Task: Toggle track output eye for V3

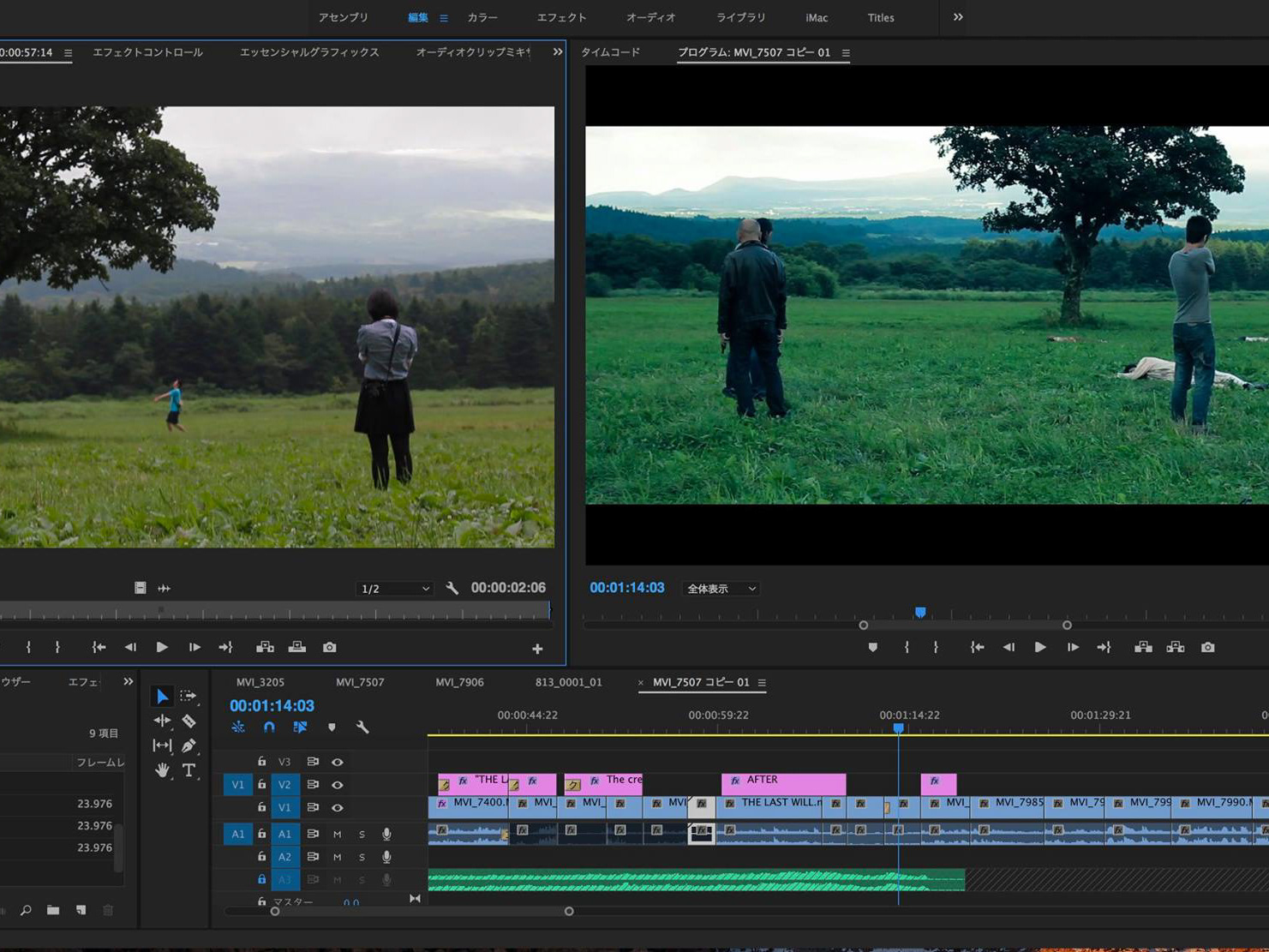Action: tap(338, 762)
